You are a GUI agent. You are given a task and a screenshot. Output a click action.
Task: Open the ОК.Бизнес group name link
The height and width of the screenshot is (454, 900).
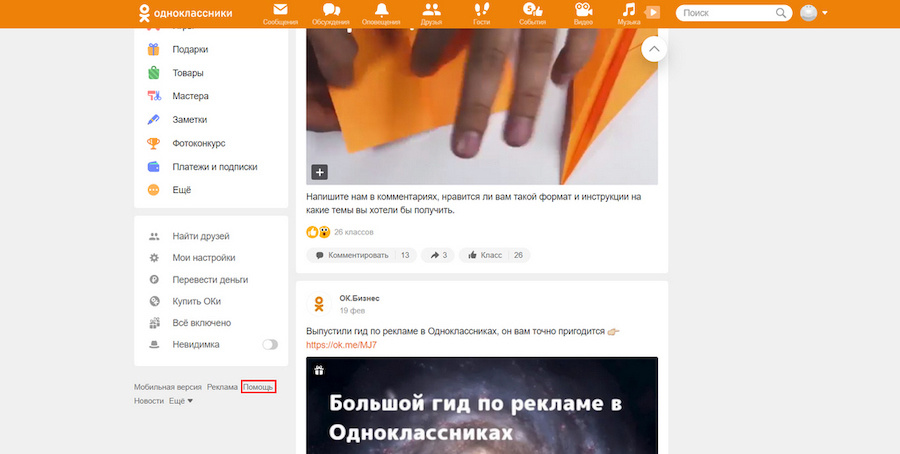[359, 298]
